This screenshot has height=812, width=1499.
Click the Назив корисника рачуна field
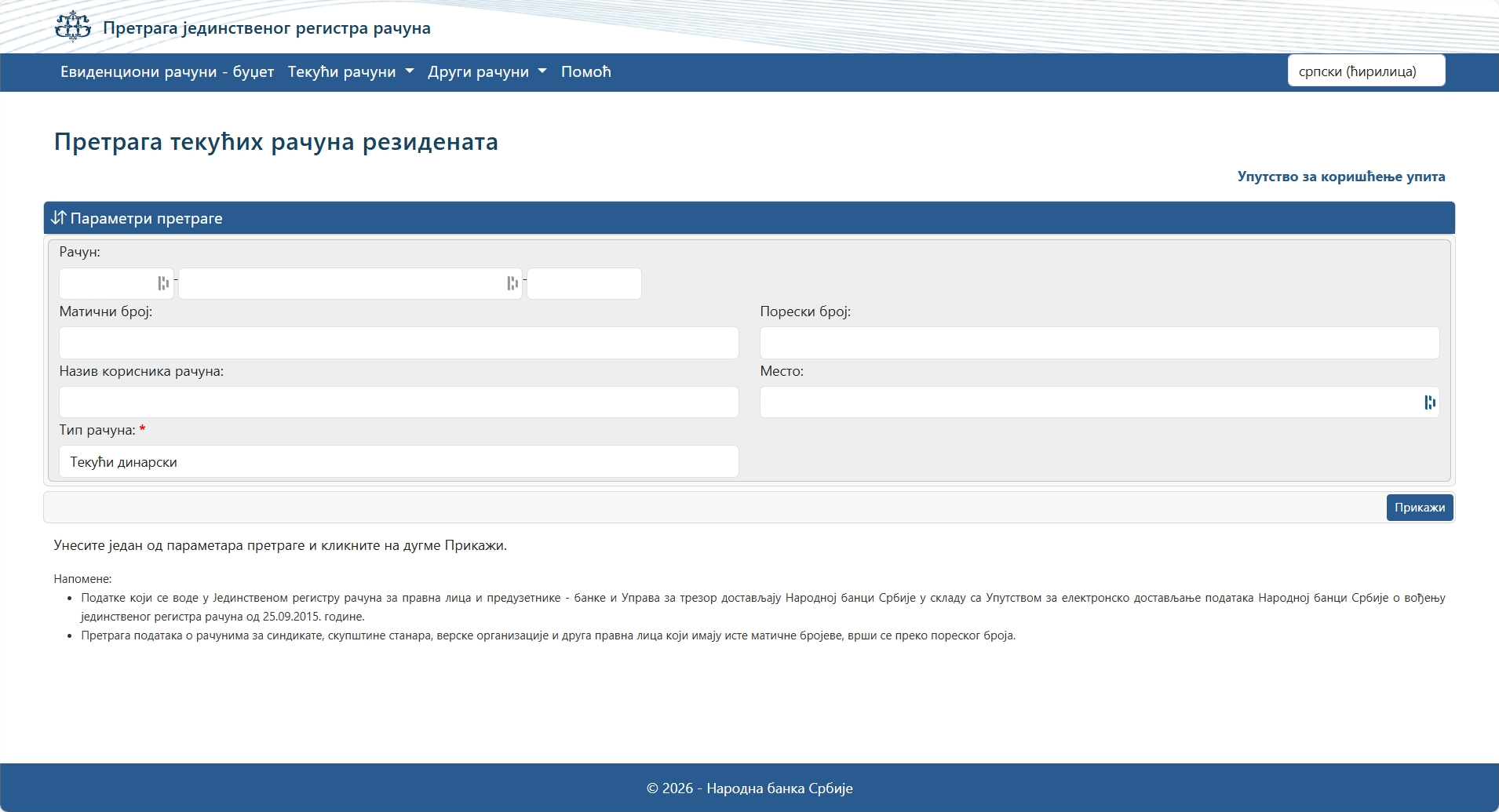[x=399, y=402]
